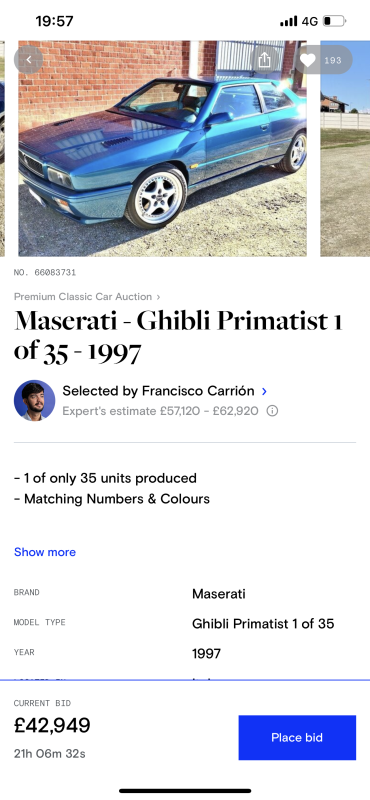Open the share icon
The image size is (370, 800).
[264, 60]
